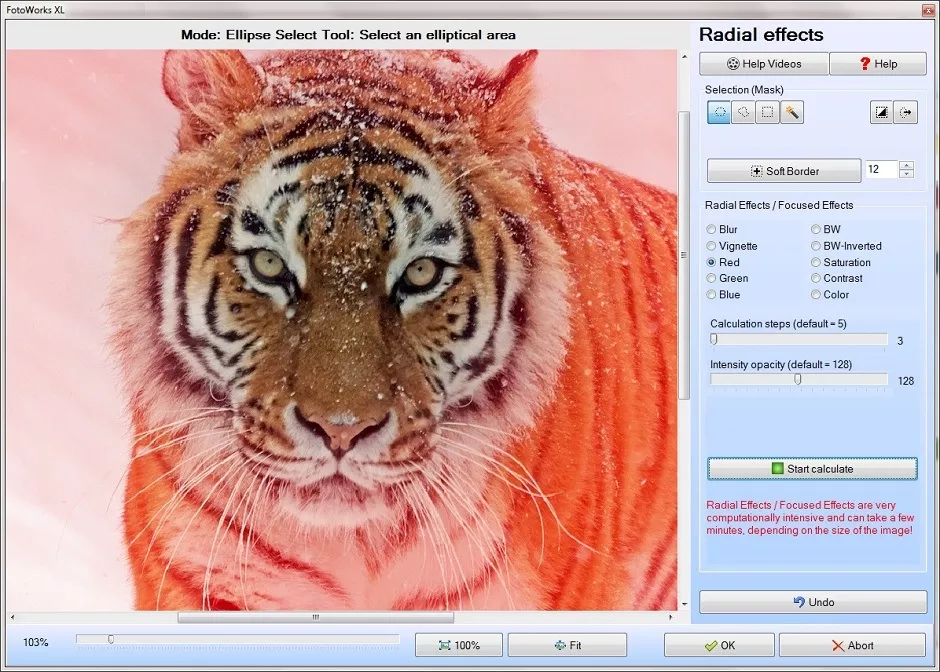
Task: Select the Rectangle Select tool
Action: pos(766,112)
